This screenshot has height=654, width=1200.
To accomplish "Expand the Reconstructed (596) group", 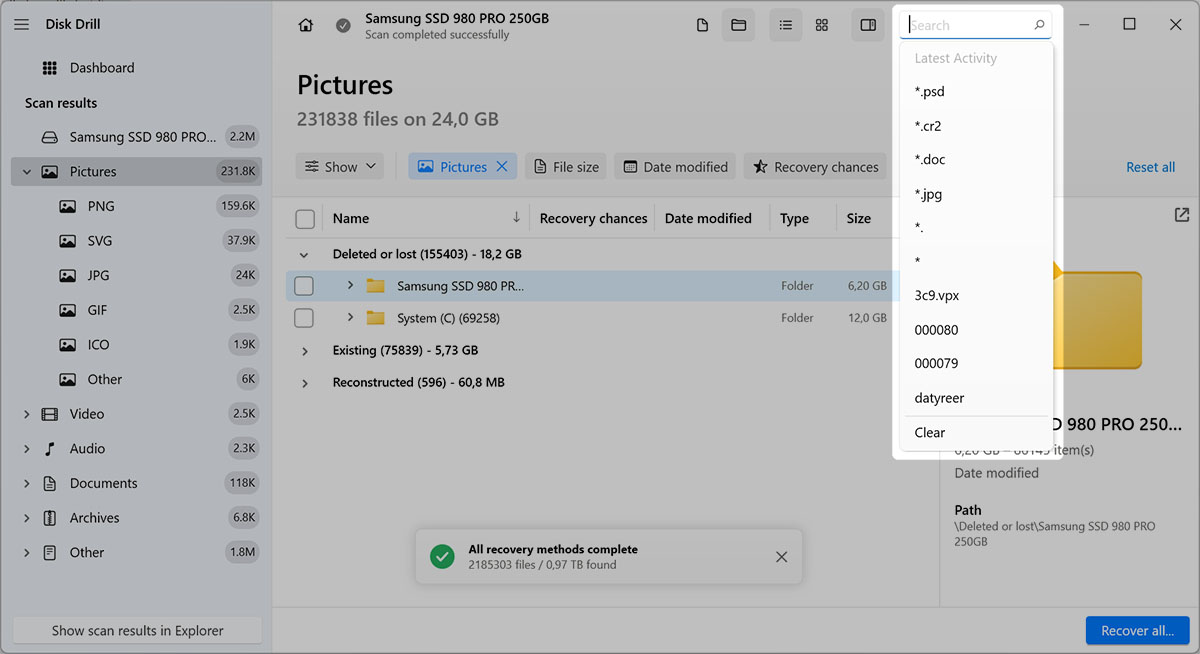I will 304,383.
